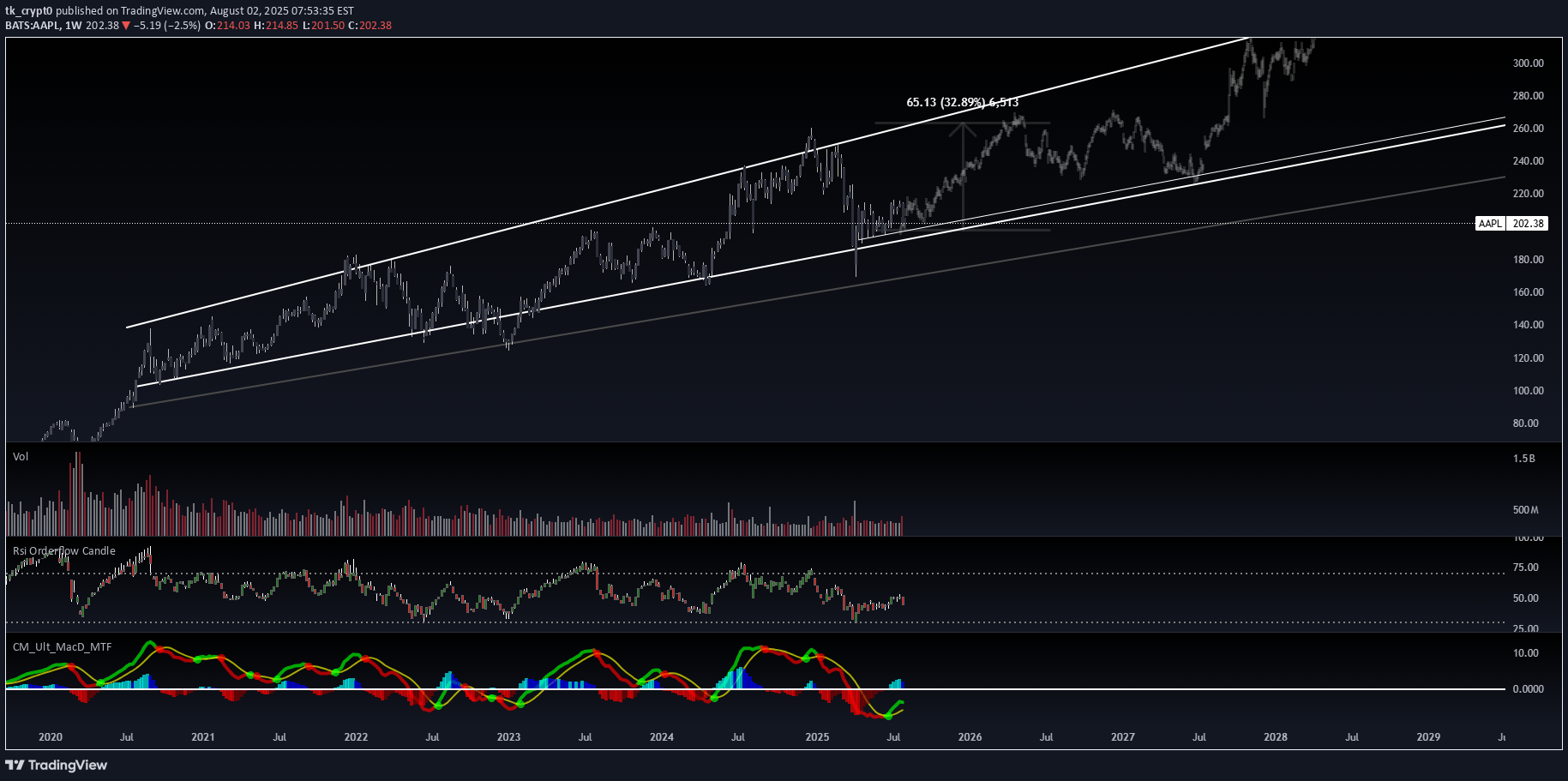1568x781 pixels.
Task: Click the tk_crypt0 publisher name
Action: tap(29, 11)
